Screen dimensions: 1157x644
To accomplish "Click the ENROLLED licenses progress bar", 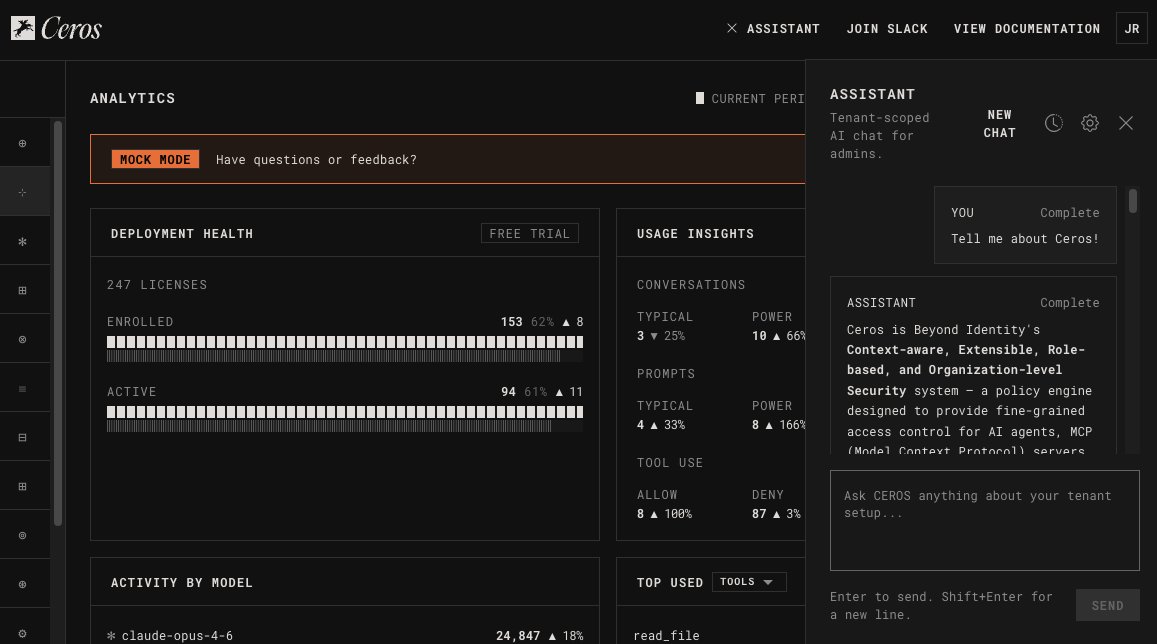I will point(345,348).
